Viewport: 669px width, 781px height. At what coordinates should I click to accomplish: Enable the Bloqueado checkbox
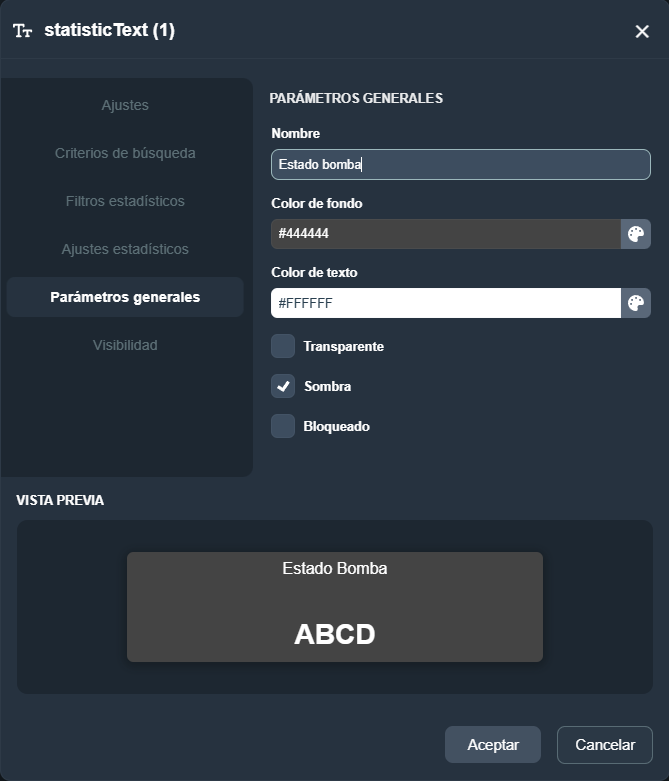click(283, 426)
